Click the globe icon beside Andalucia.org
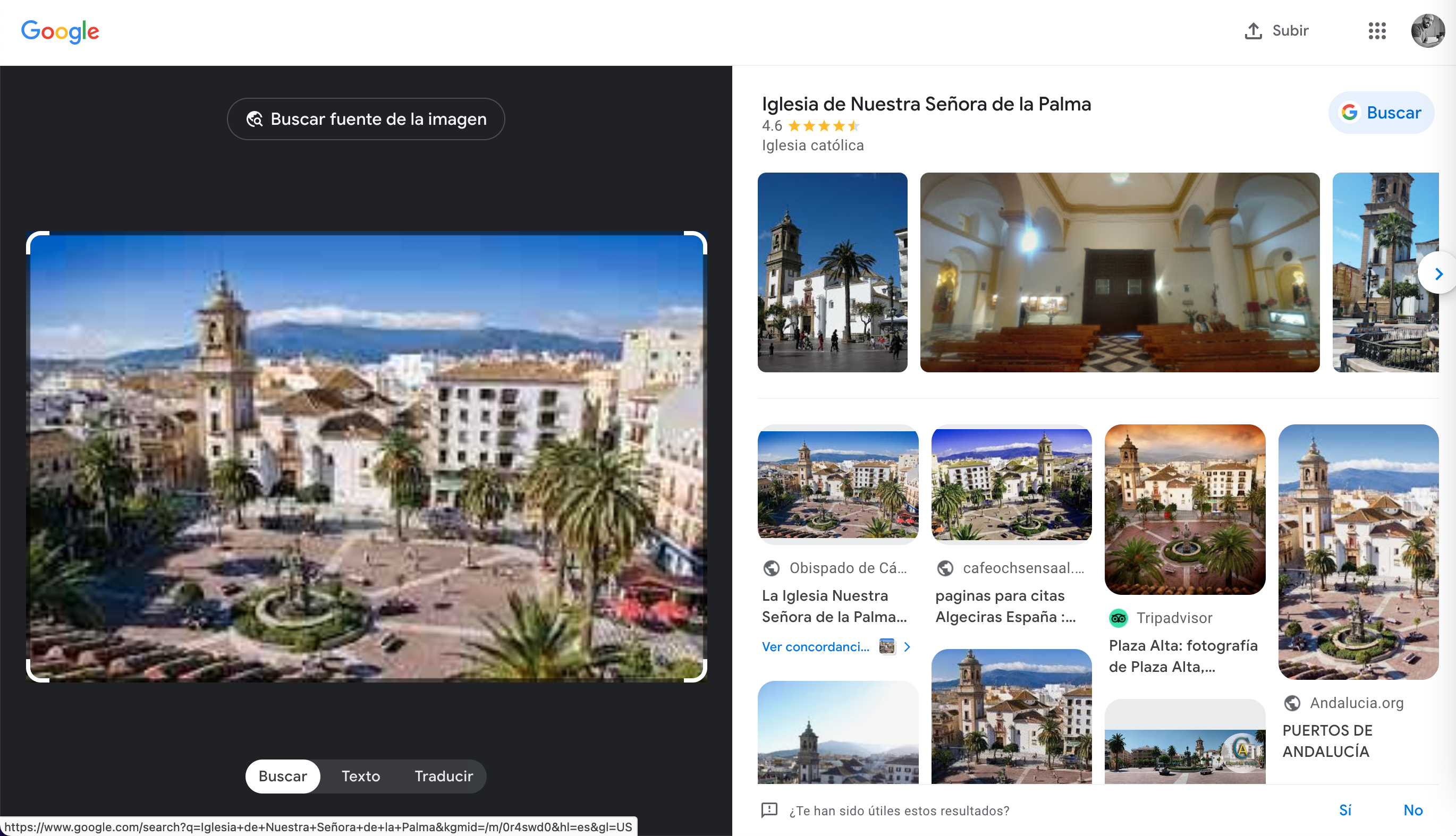Screen dimensions: 1456x836 (1293, 703)
